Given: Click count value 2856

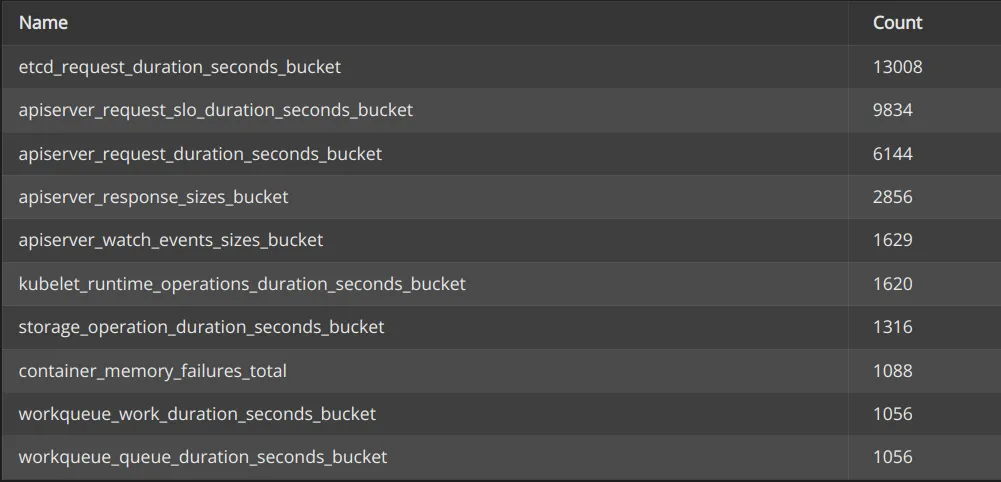Looking at the screenshot, I should point(892,197).
